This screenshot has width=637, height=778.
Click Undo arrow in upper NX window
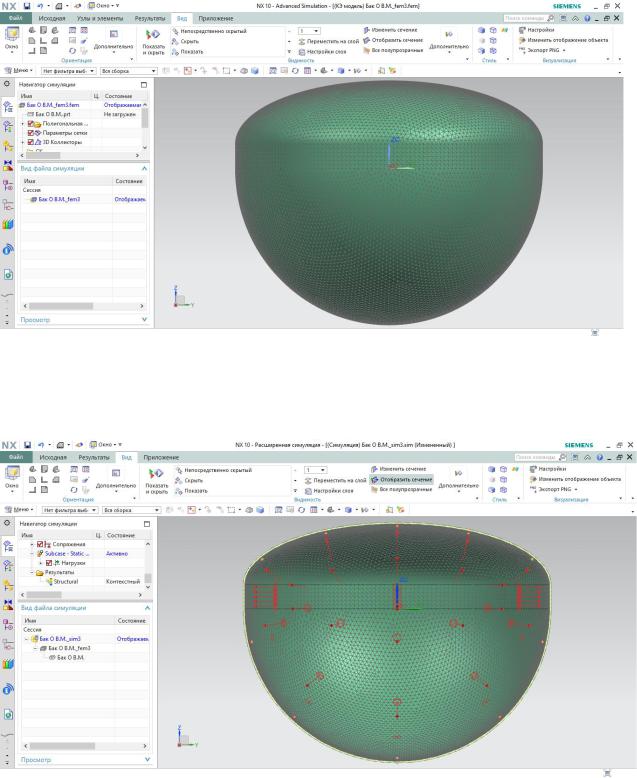pos(40,6)
